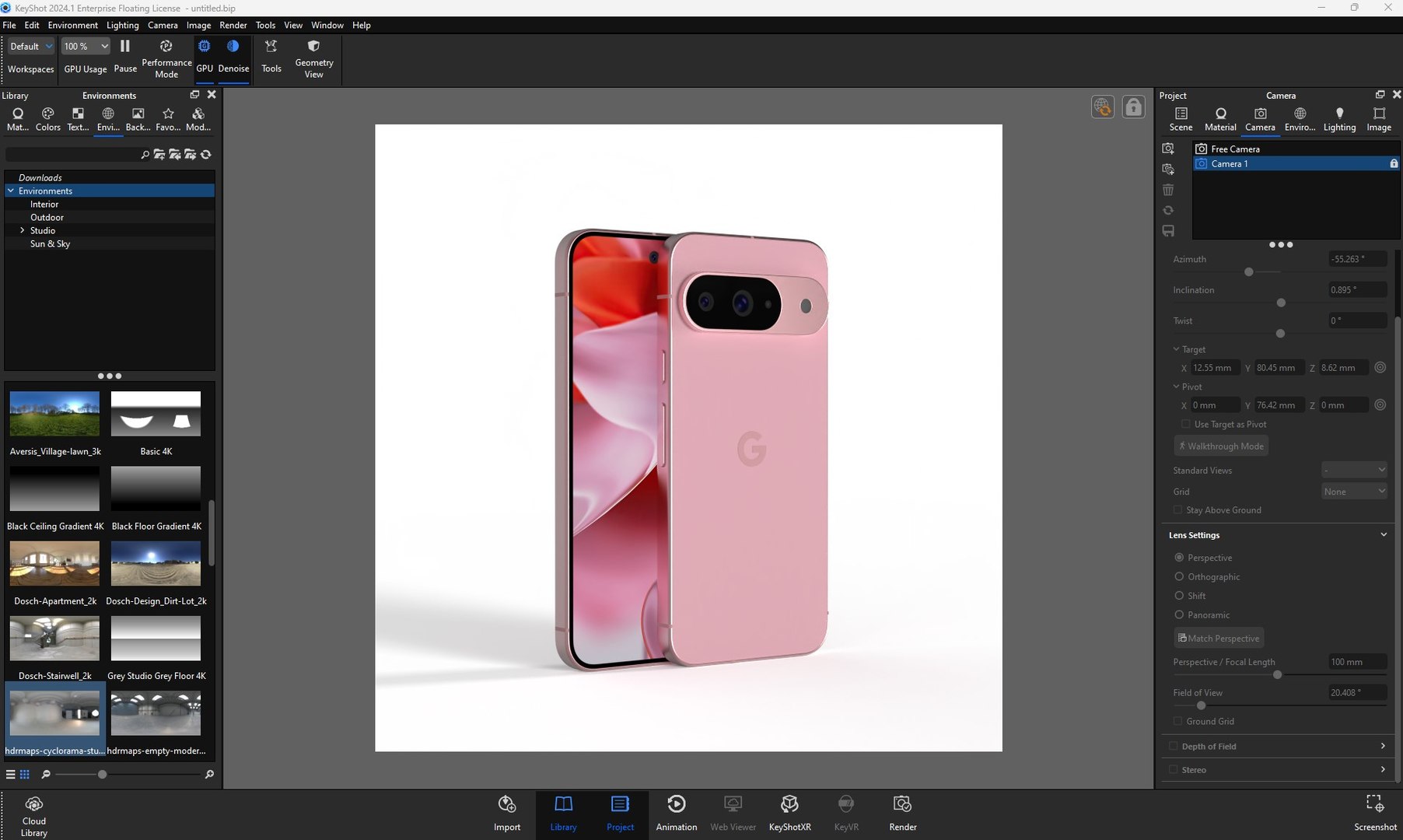This screenshot has height=840, width=1403.
Task: Open the Animation timeline icon
Action: 676,804
